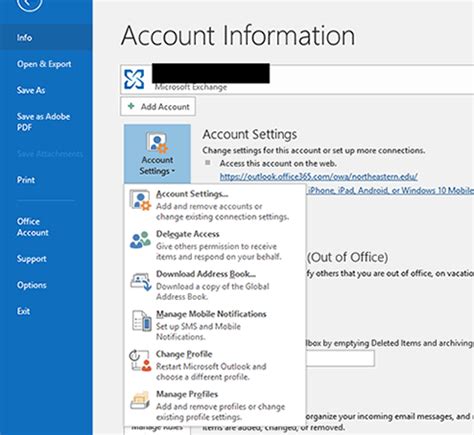Click 'Change settings for this account' description
The height and width of the screenshot is (435, 474).
click(314, 150)
